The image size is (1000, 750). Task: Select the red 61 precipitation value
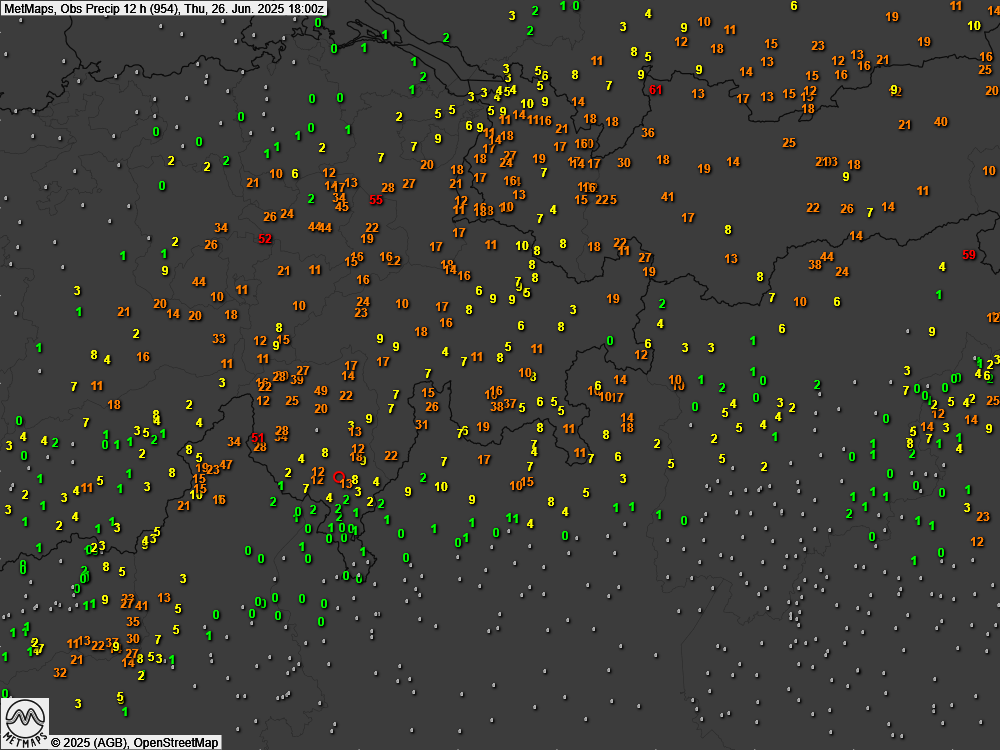[x=656, y=90]
